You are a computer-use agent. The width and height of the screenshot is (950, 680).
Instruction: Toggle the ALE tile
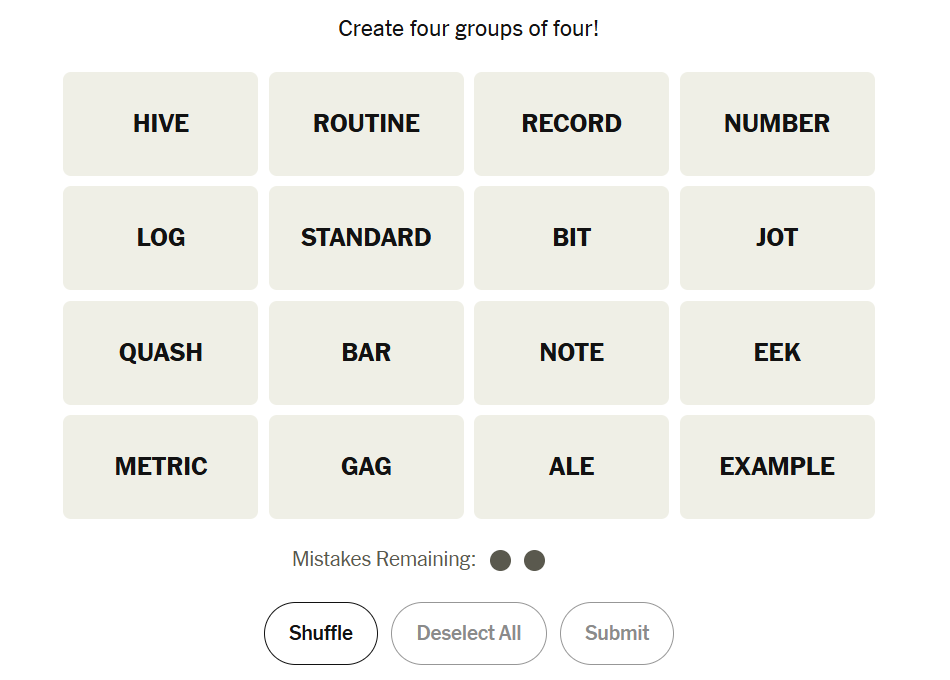[571, 467]
